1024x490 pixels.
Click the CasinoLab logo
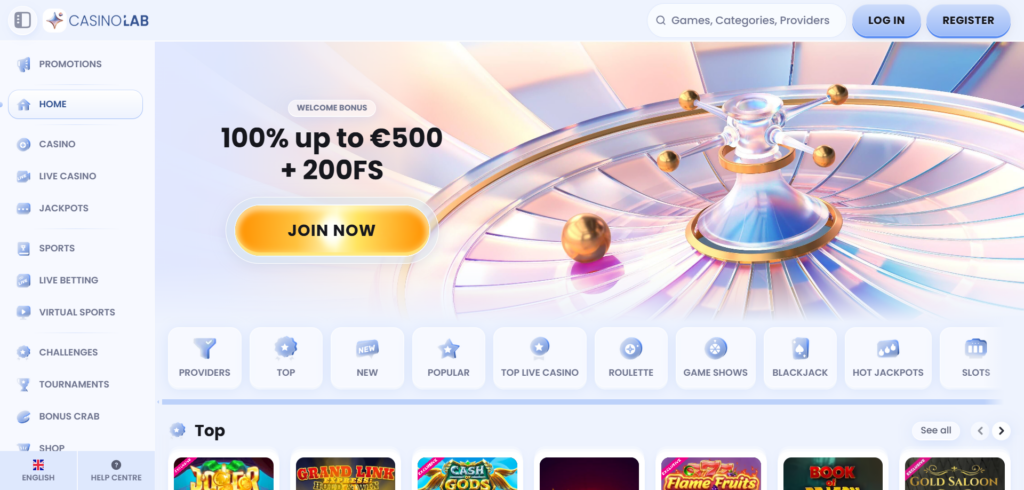coord(97,20)
